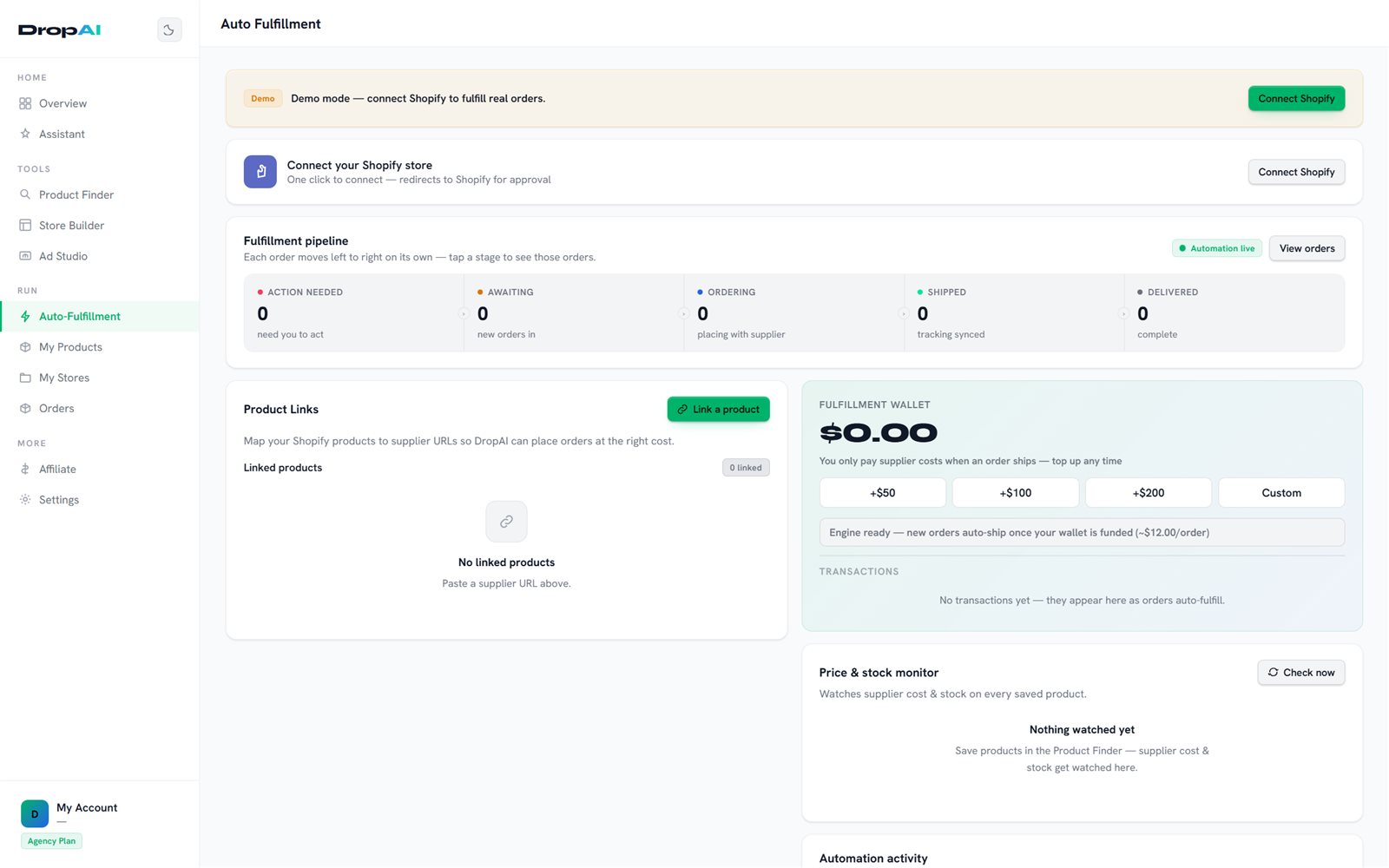This screenshot has height=868, width=1389.
Task: Click the Engine ready status message
Action: pyautogui.click(x=1082, y=533)
